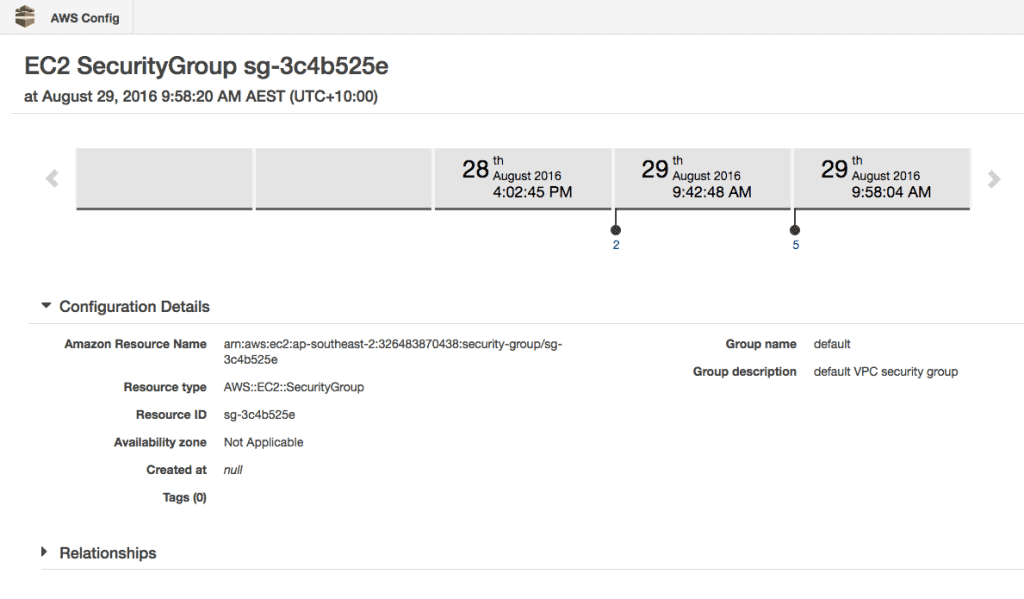The height and width of the screenshot is (599, 1024).
Task: Select the 29th August 9:58:04 AM snapshot
Action: click(x=880, y=178)
